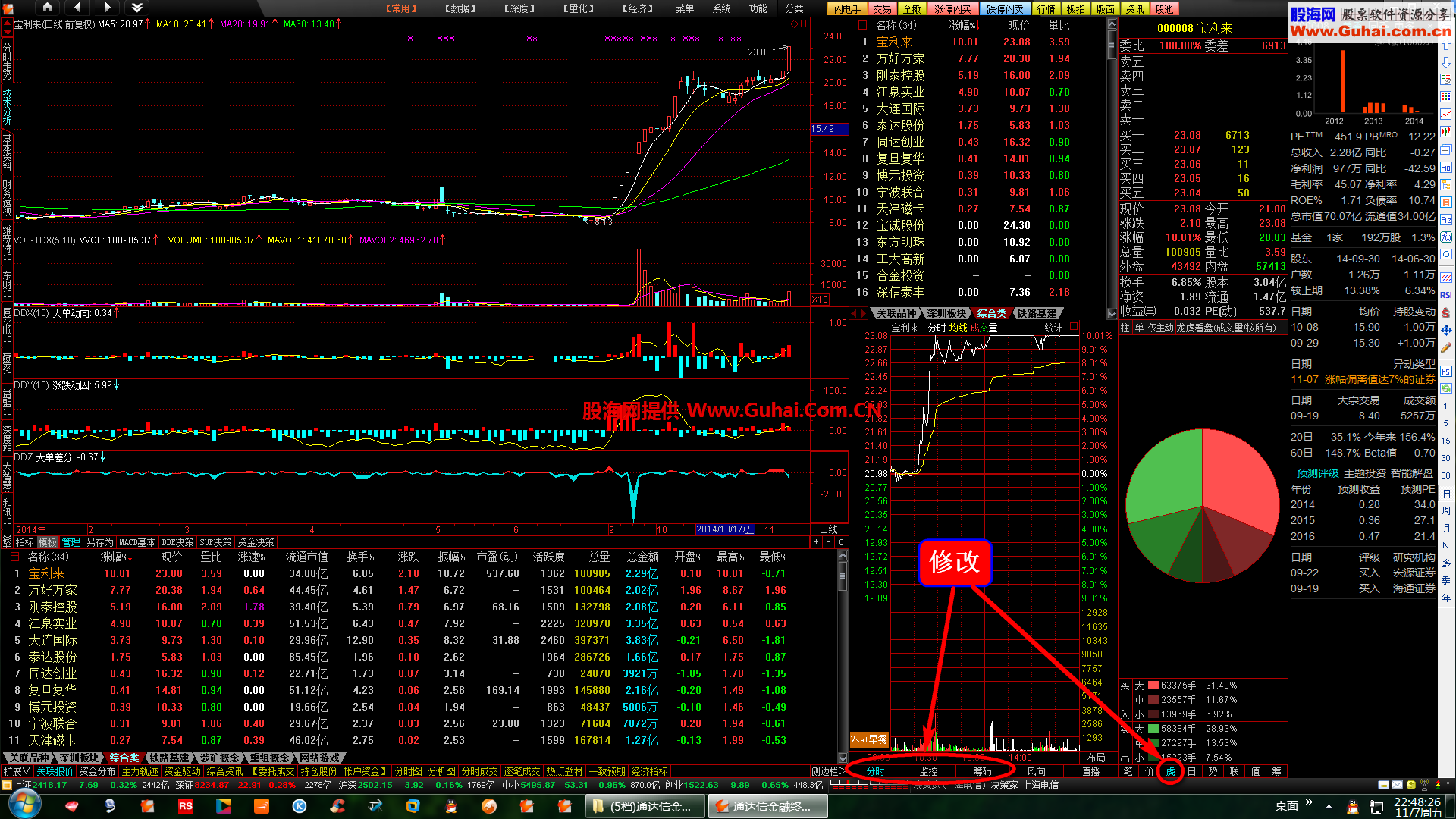Click the 统计 label in minute chart
The image size is (1456, 819).
pyautogui.click(x=1053, y=328)
